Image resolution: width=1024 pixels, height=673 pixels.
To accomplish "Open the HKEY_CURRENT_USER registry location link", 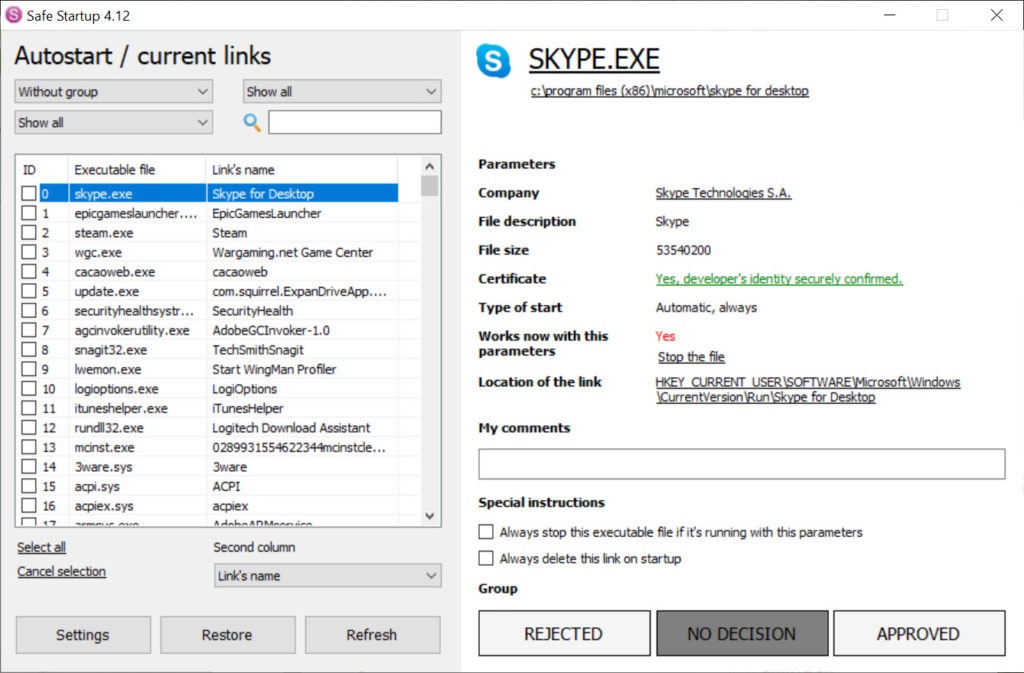I will (x=807, y=389).
